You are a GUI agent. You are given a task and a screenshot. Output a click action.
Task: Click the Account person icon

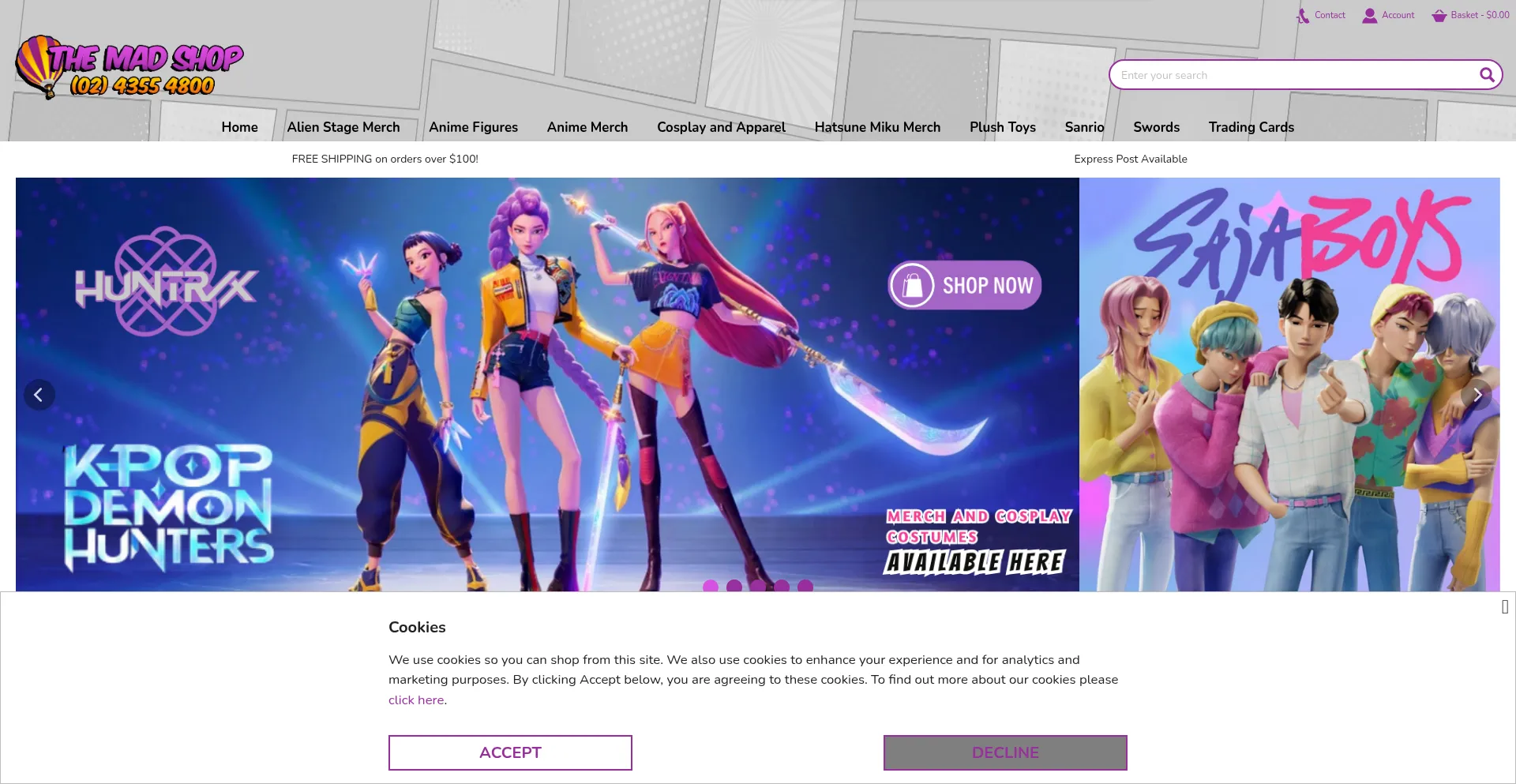click(x=1370, y=15)
